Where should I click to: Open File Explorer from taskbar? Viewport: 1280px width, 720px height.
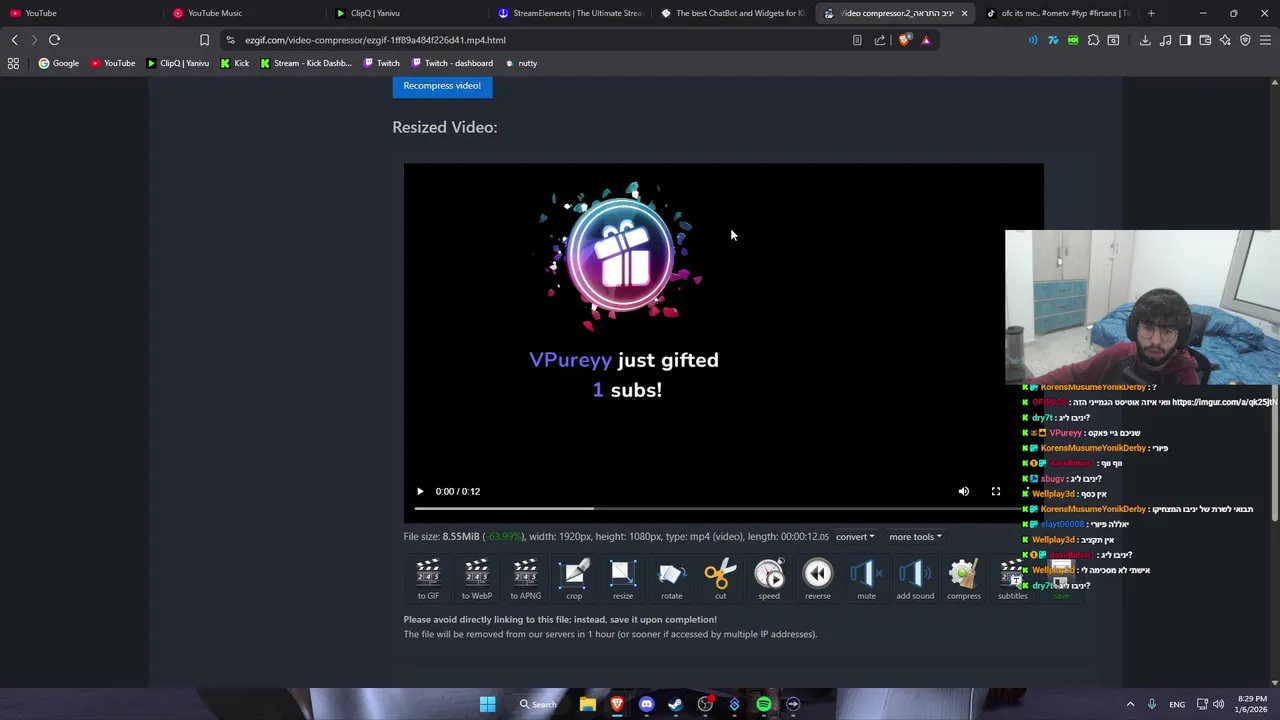click(x=588, y=704)
